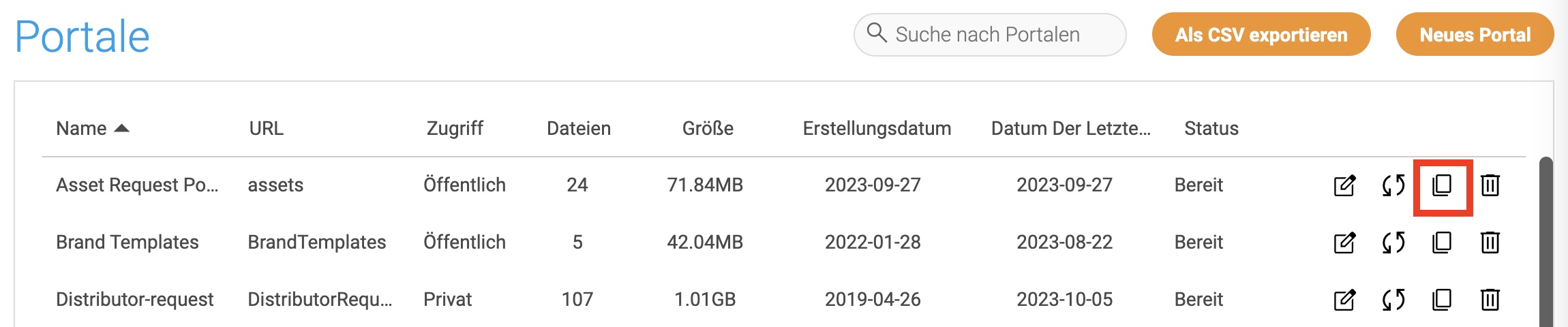Delete the Asset Request Portal

[1490, 185]
